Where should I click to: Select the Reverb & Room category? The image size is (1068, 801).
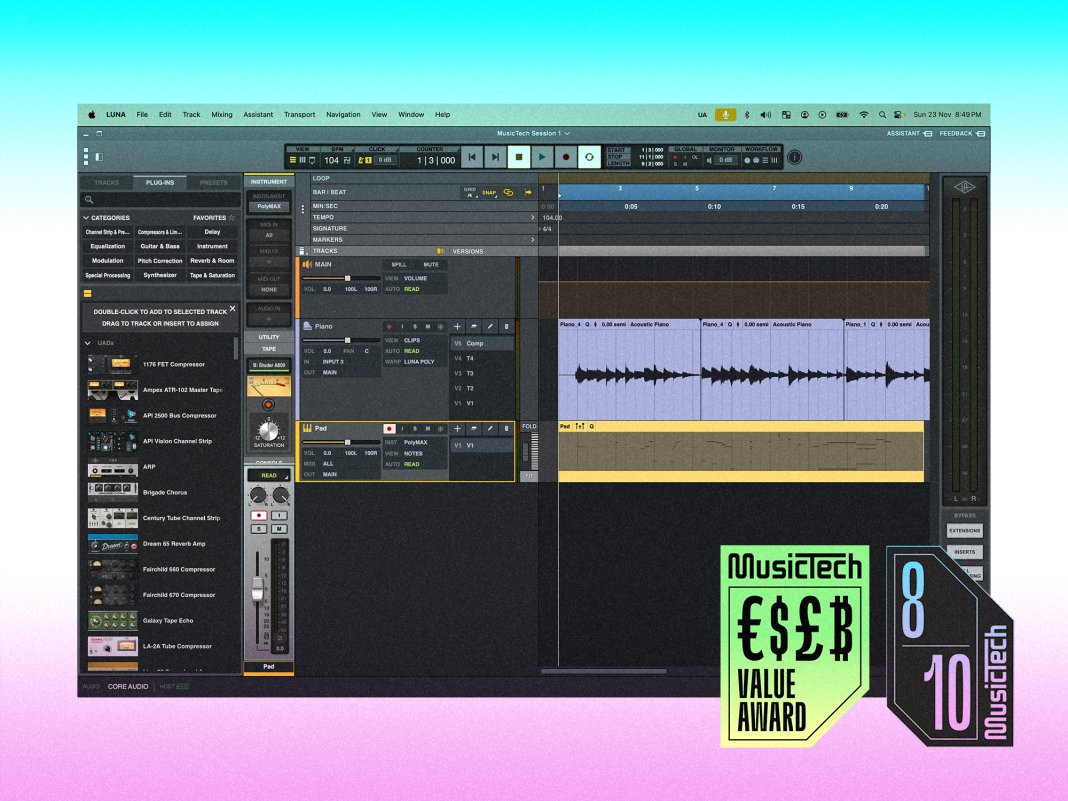click(212, 261)
